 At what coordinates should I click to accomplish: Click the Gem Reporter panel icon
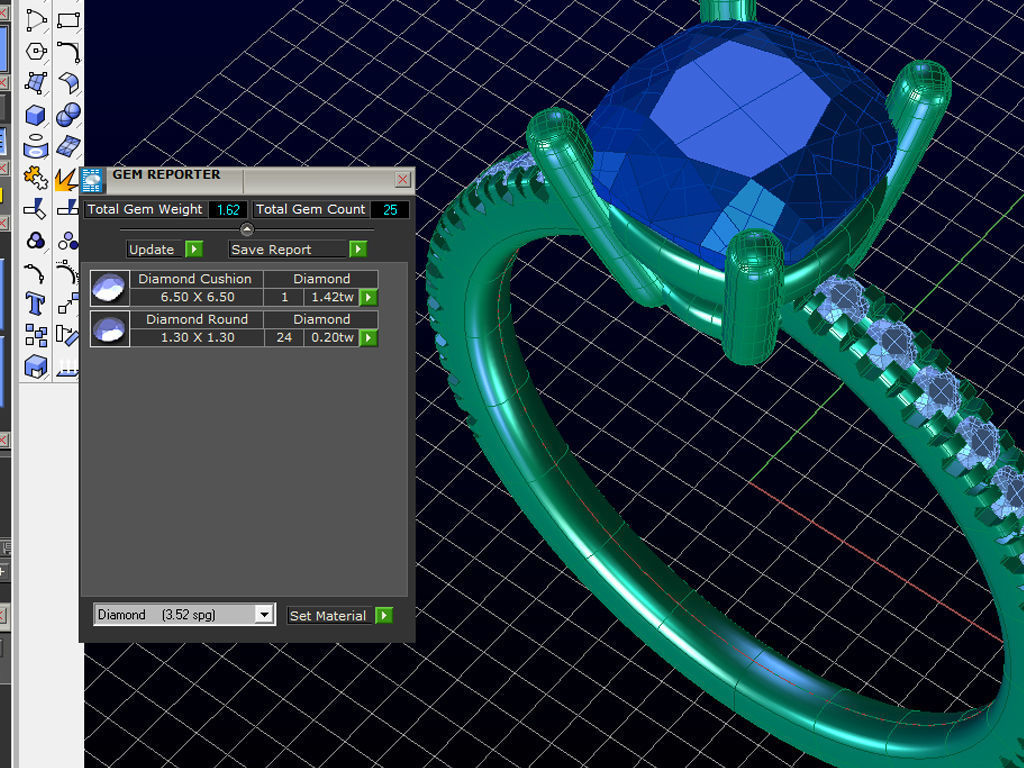92,180
